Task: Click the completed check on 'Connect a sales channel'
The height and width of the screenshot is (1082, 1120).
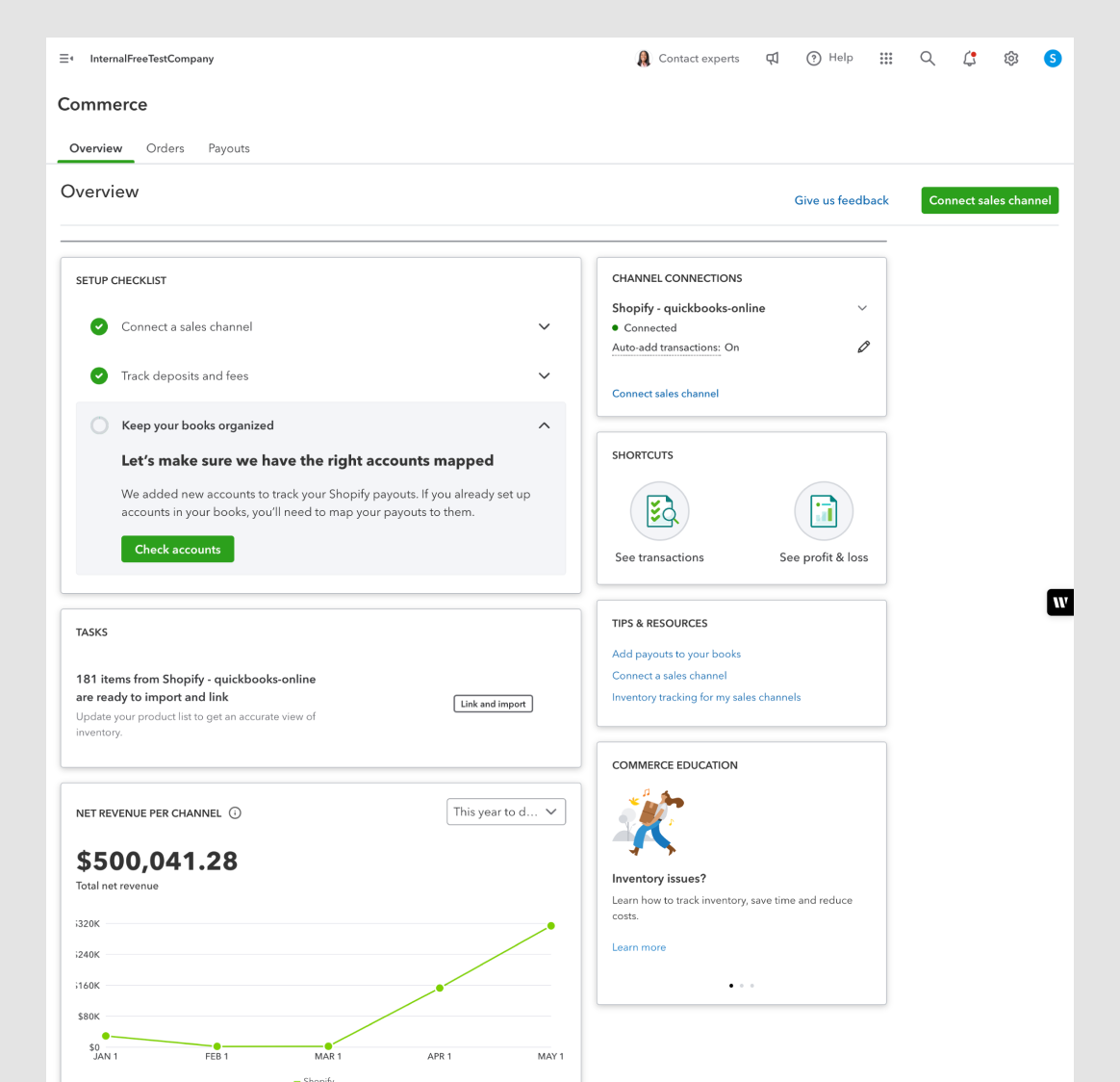Action: tap(99, 326)
